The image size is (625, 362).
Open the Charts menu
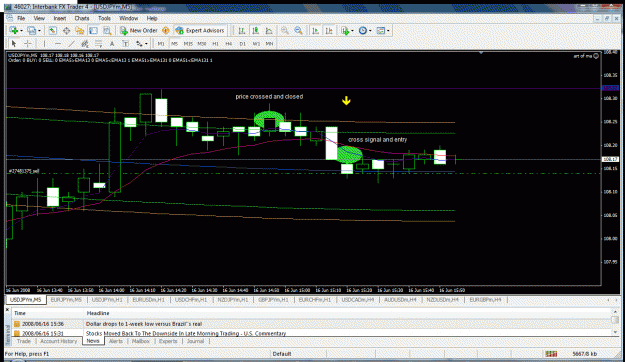pyautogui.click(x=82, y=18)
